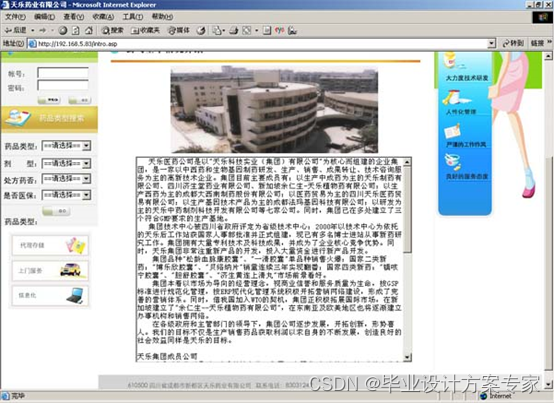Click the Home toolbar icon
Image resolution: width=555 pixels, height=404 pixels.
coord(88,31)
